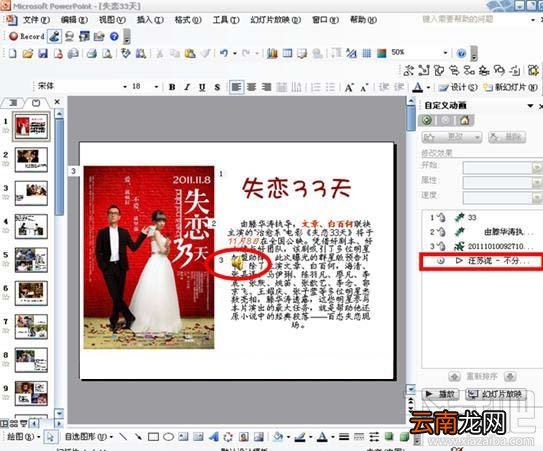Viewport: 543px width, 451px height.
Task: Click the 设计 (Design) button
Action: pyautogui.click(x=458, y=87)
